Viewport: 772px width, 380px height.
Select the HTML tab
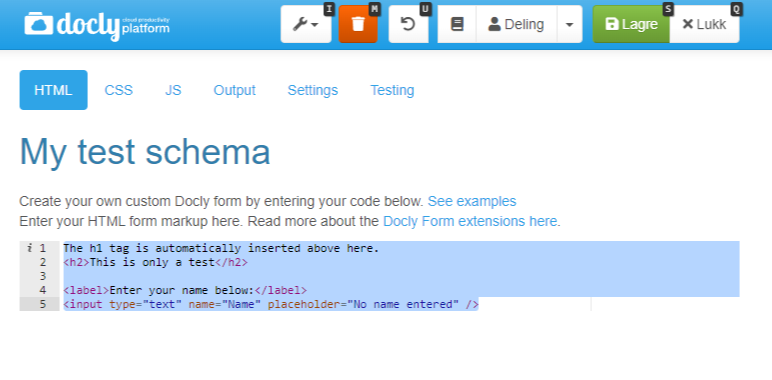54,90
